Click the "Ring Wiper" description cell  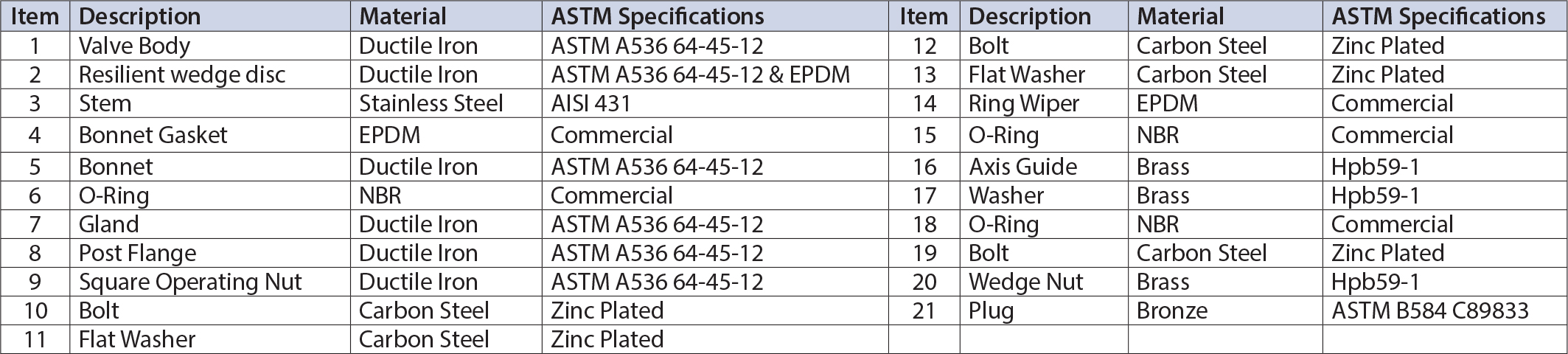pyautogui.click(x=1023, y=103)
